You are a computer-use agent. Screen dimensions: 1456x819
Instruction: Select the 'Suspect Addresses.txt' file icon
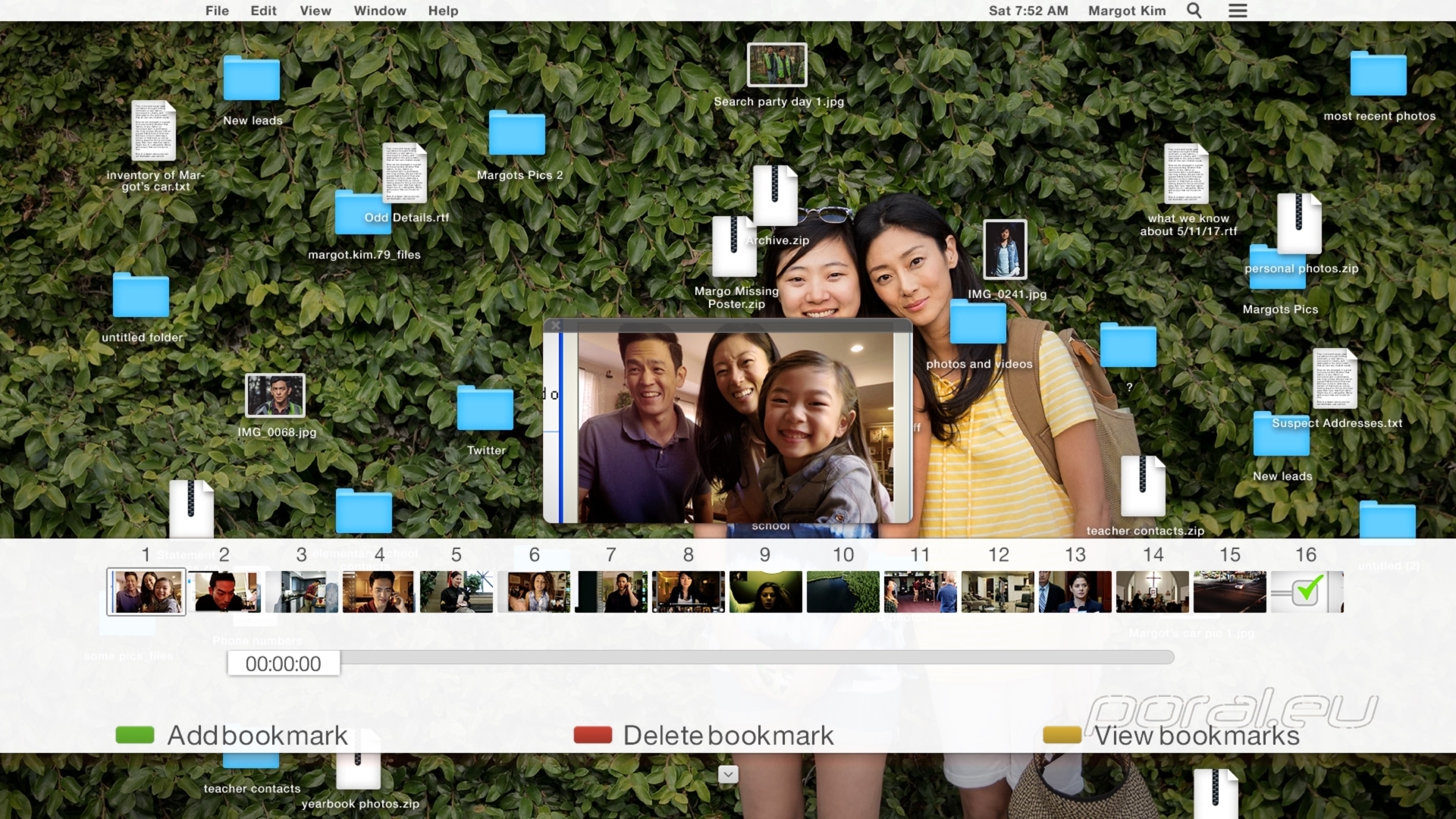(1335, 378)
